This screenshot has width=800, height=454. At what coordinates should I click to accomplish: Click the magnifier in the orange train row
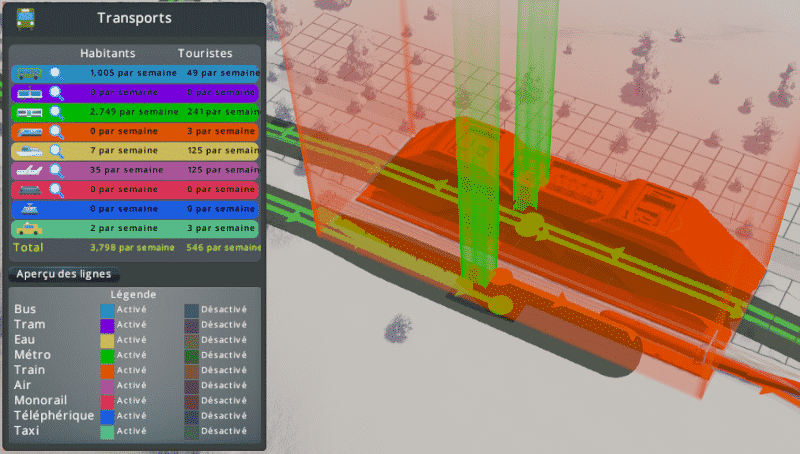point(56,131)
